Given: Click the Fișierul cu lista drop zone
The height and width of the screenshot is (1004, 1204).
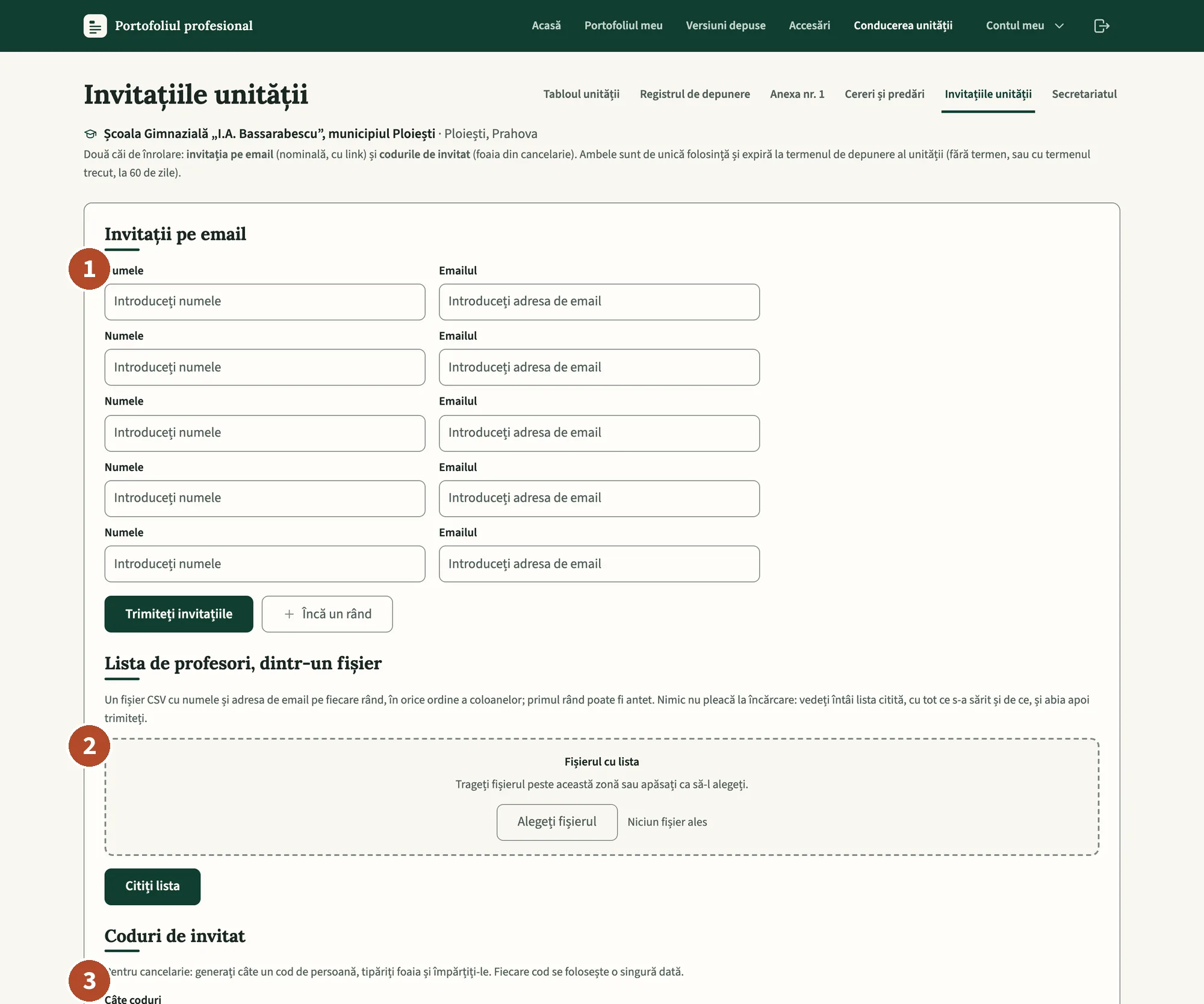Looking at the screenshot, I should (x=602, y=796).
